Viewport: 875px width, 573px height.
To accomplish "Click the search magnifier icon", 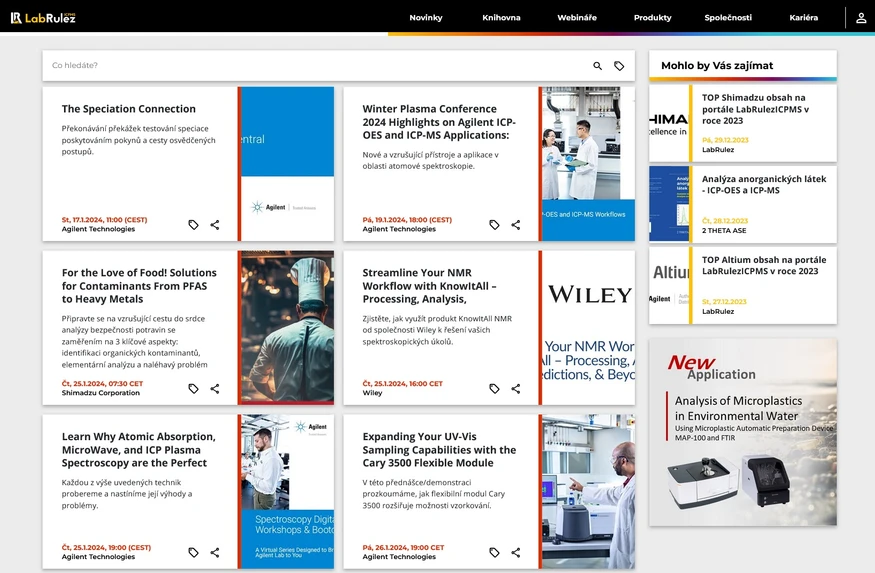I will [x=597, y=66].
